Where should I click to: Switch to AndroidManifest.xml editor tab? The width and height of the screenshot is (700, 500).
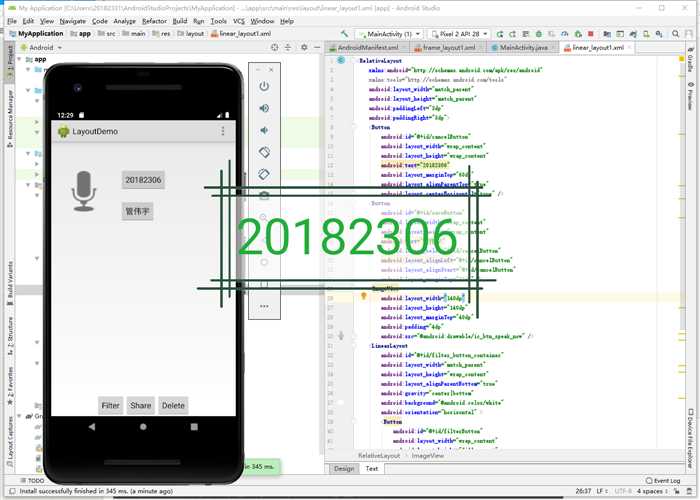[367, 48]
